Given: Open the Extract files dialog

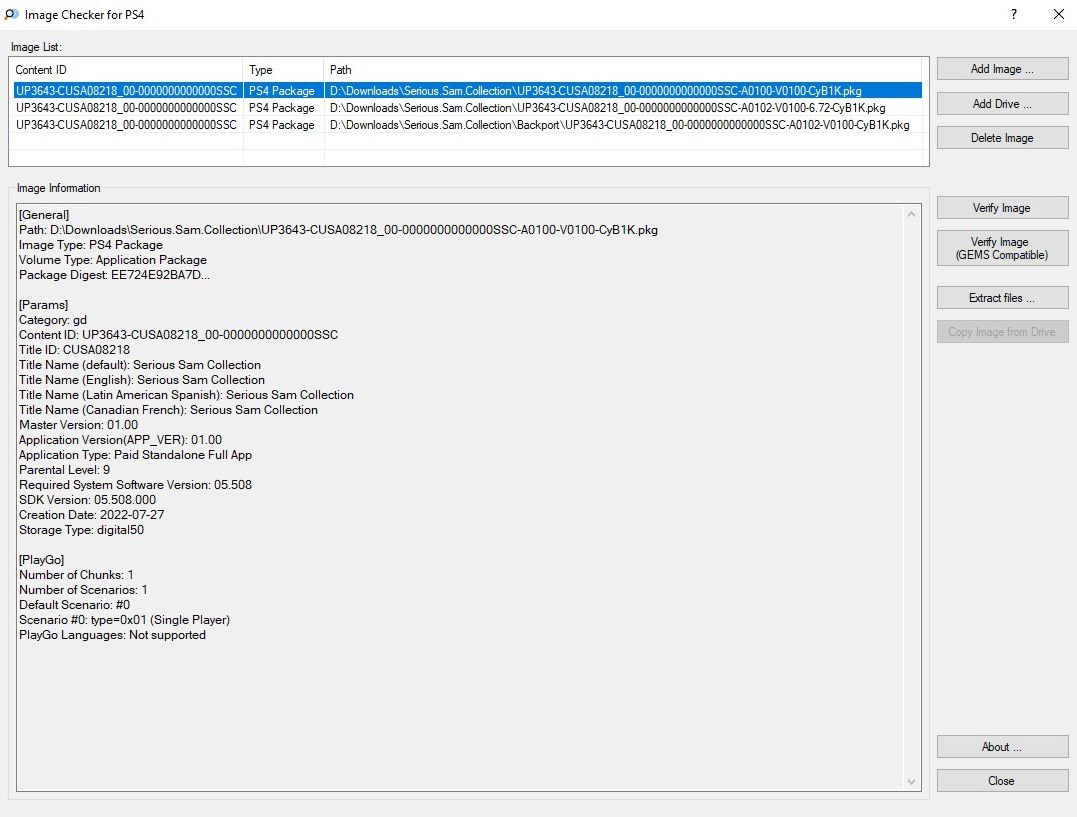Looking at the screenshot, I should click(x=1002, y=298).
